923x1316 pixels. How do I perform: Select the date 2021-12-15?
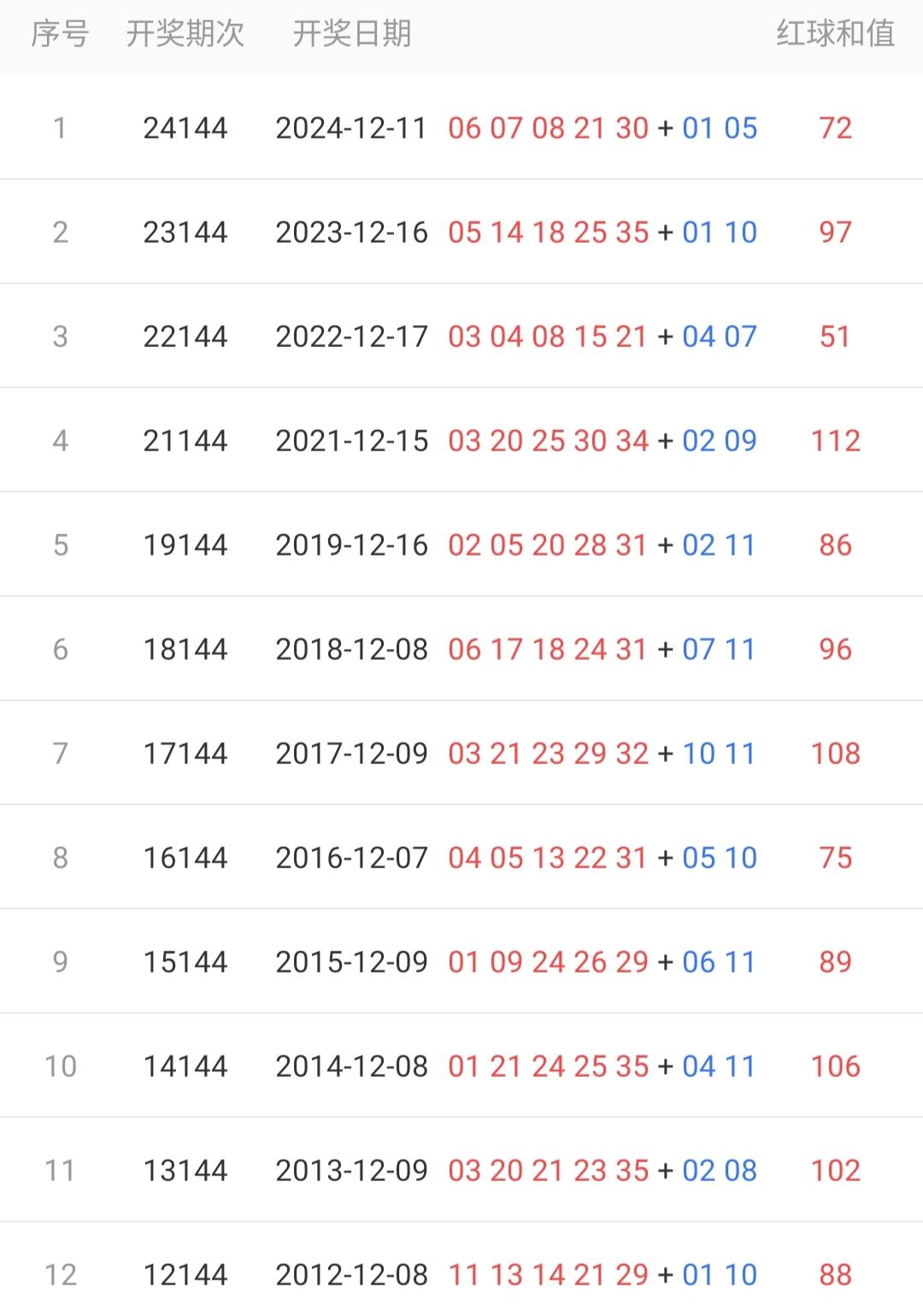[351, 441]
